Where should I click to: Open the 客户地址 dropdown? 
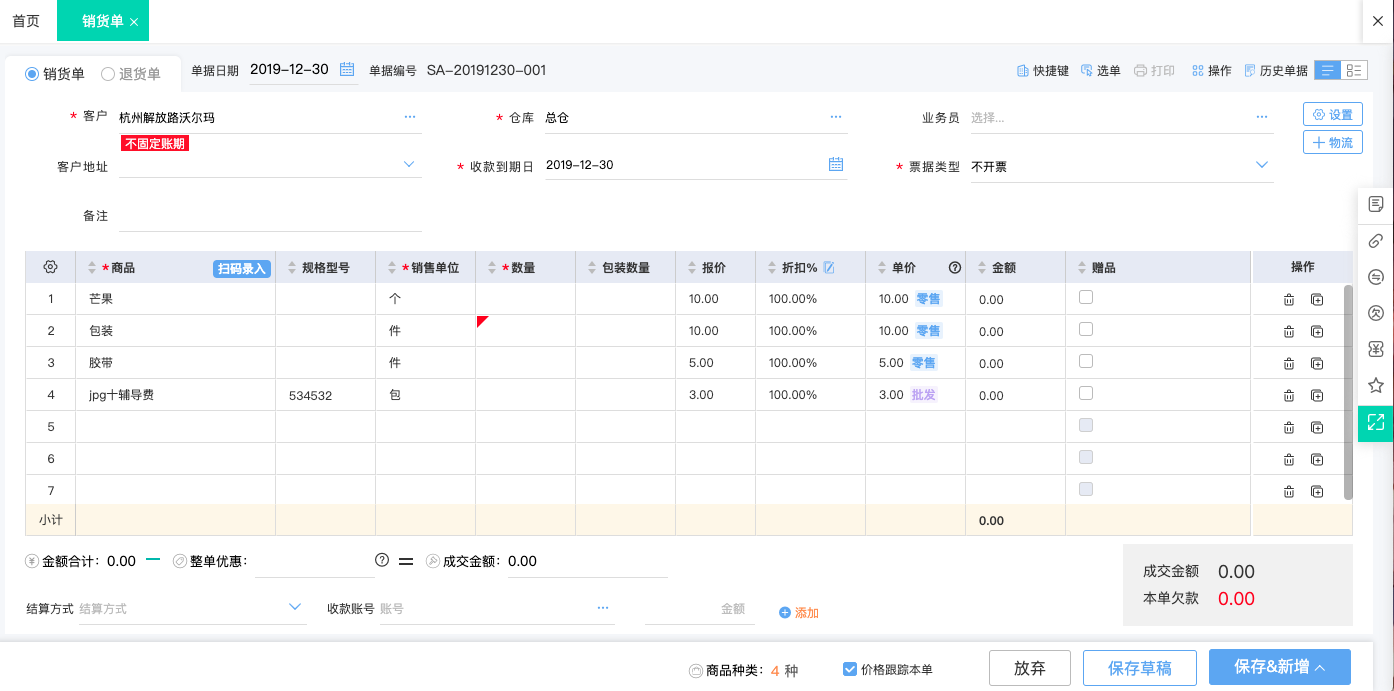pos(408,163)
